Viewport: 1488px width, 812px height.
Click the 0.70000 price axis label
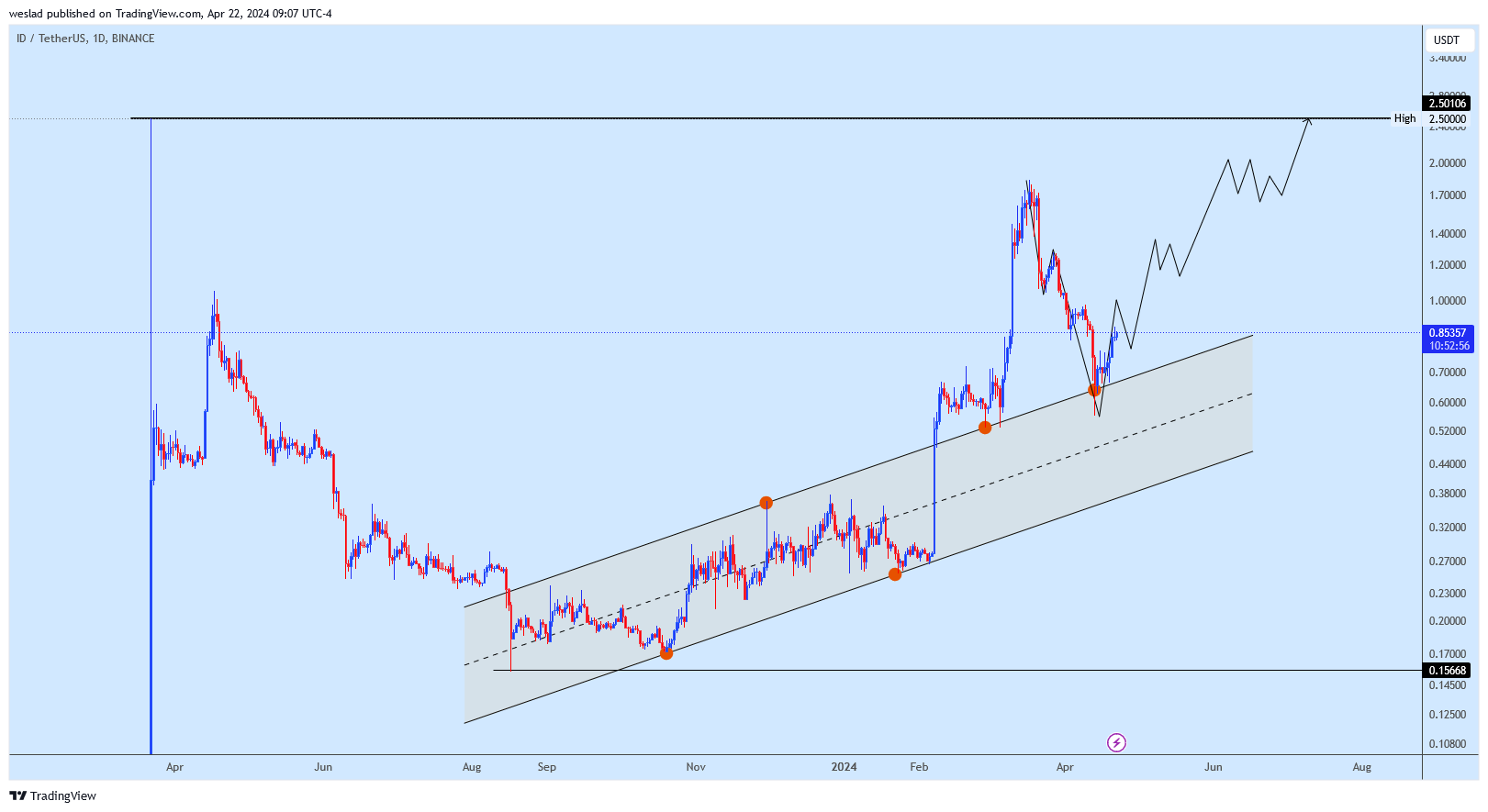[1448, 373]
